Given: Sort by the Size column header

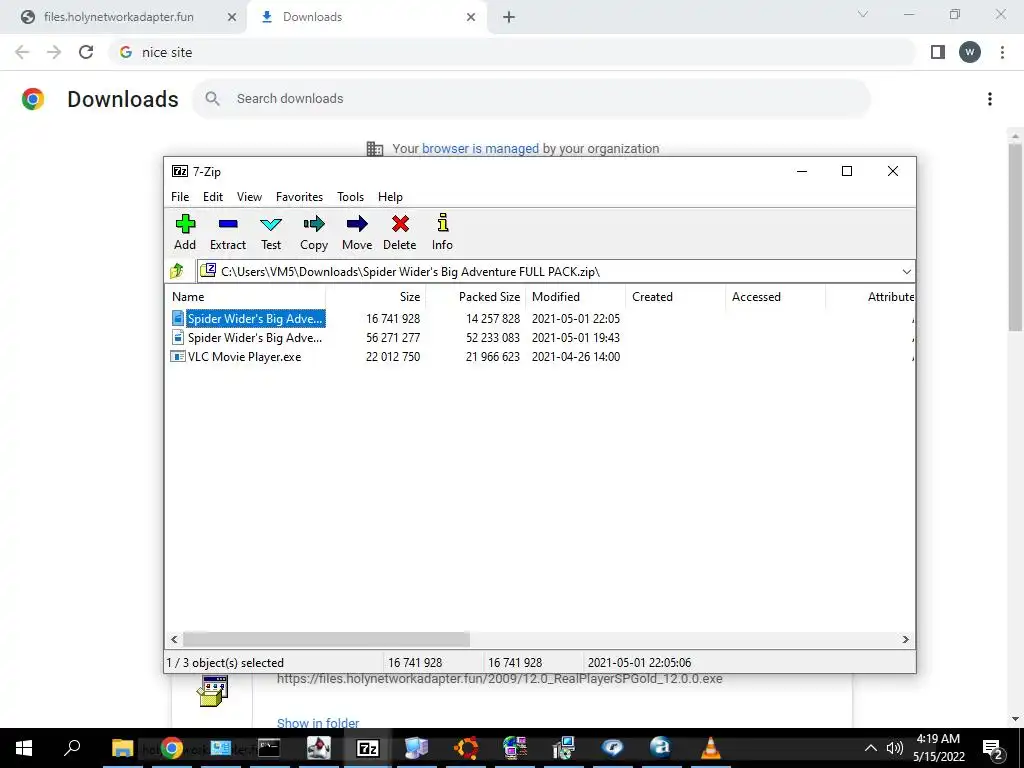Looking at the screenshot, I should [x=376, y=296].
